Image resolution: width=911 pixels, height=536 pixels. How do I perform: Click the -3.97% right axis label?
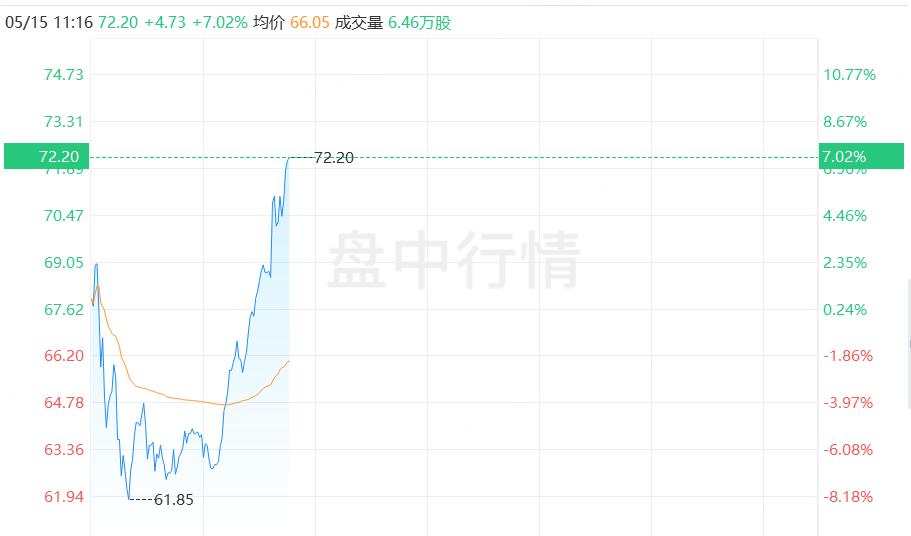(848, 402)
